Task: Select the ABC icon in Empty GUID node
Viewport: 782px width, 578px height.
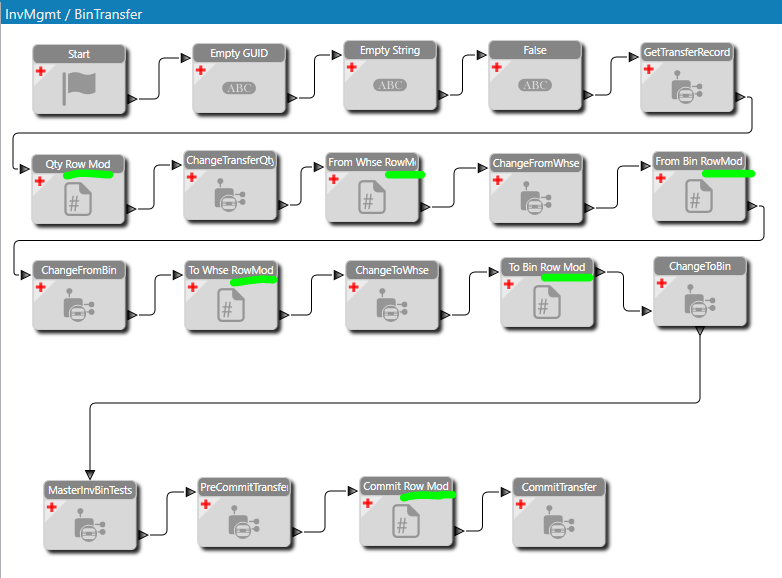Action: (x=239, y=88)
